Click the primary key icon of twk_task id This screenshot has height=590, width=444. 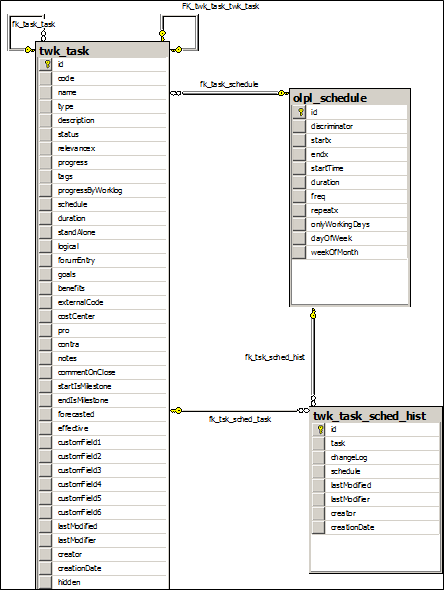[47, 64]
